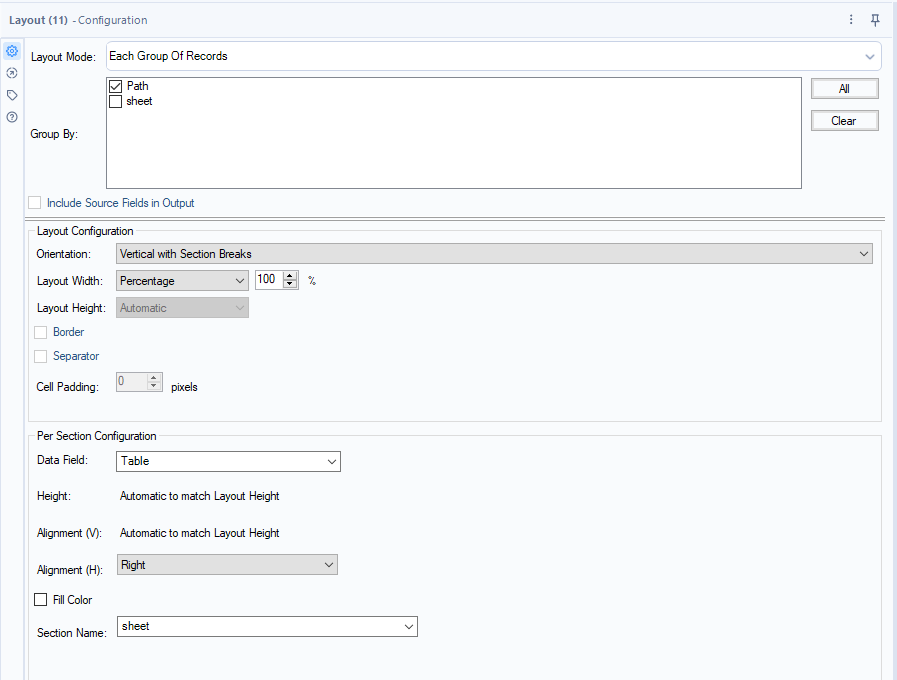Select the Configuration gear icon in sidebar
897x680 pixels.
(12, 50)
